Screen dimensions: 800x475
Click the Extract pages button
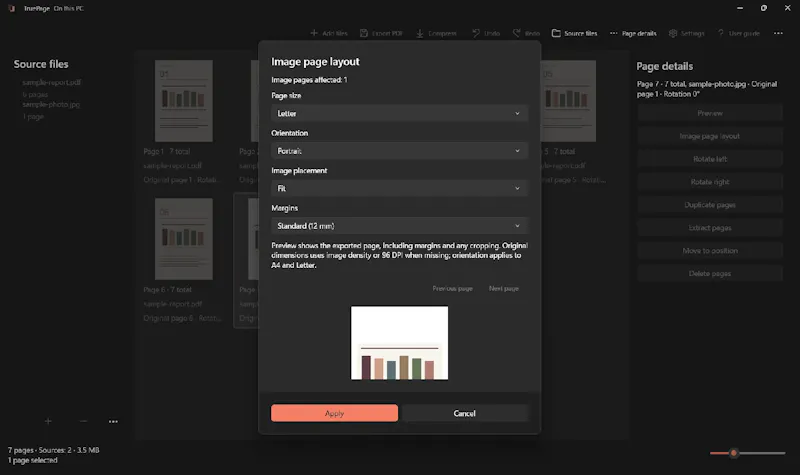pos(710,228)
